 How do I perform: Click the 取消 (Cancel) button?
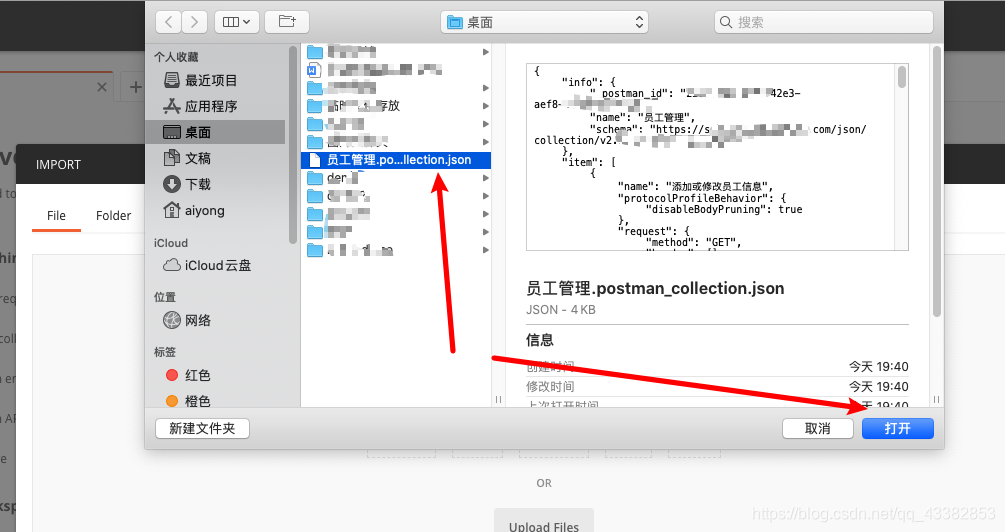[x=817, y=428]
